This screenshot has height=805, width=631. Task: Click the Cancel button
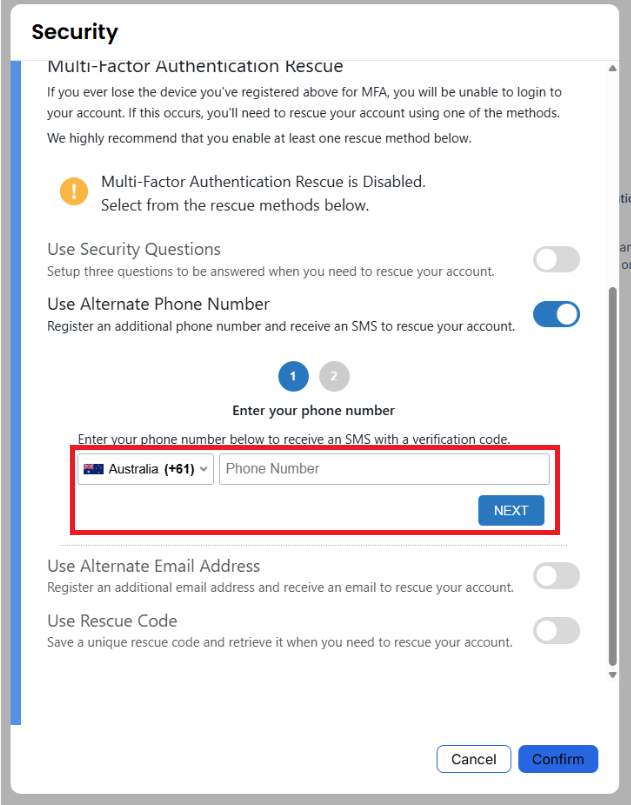pos(473,759)
